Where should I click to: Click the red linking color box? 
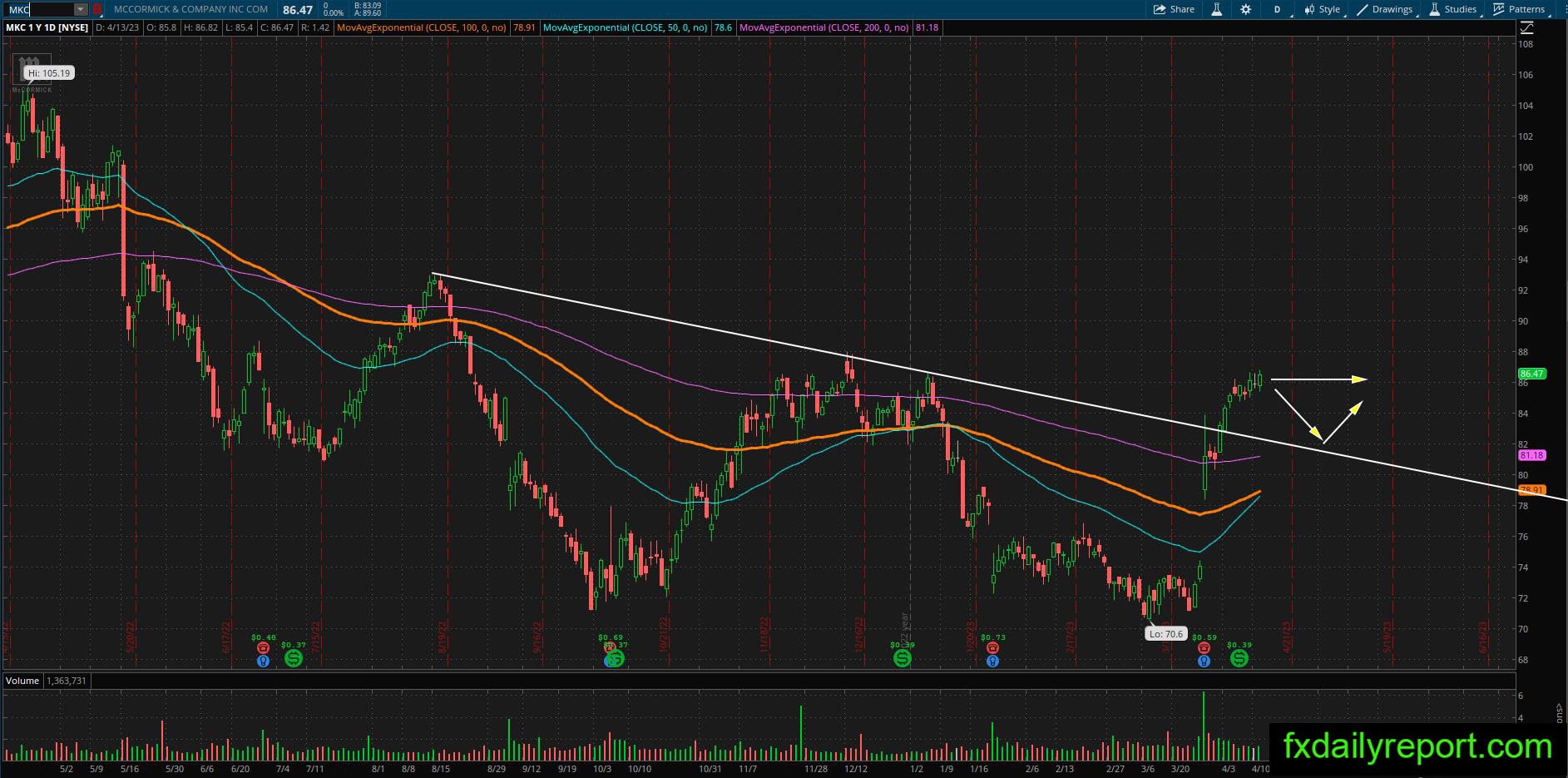click(97, 10)
